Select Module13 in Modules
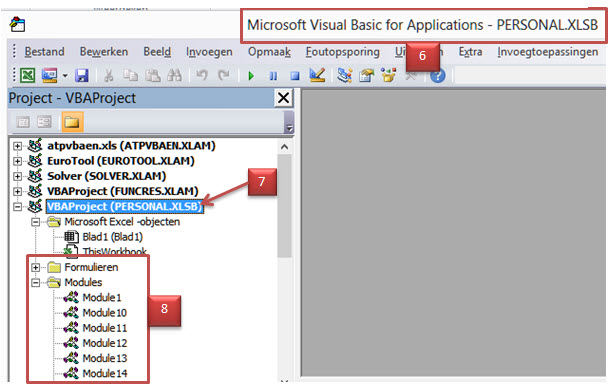Image resolution: width=609 pixels, height=387 pixels. [x=104, y=358]
